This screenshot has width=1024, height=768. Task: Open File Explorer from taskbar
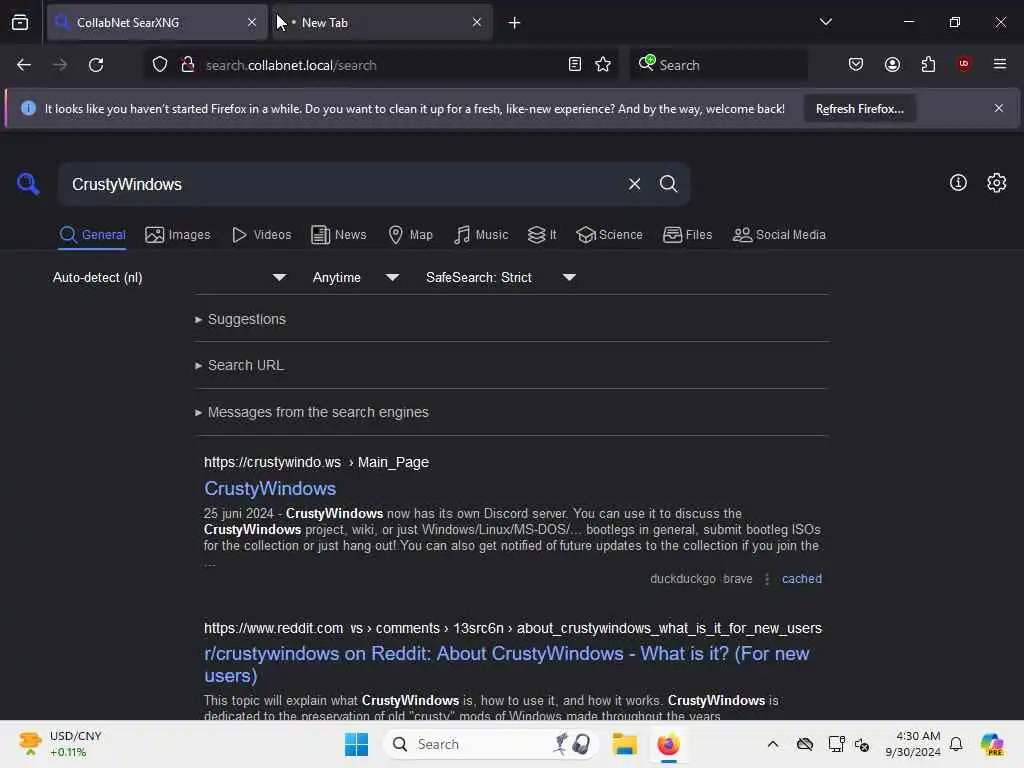[624, 744]
